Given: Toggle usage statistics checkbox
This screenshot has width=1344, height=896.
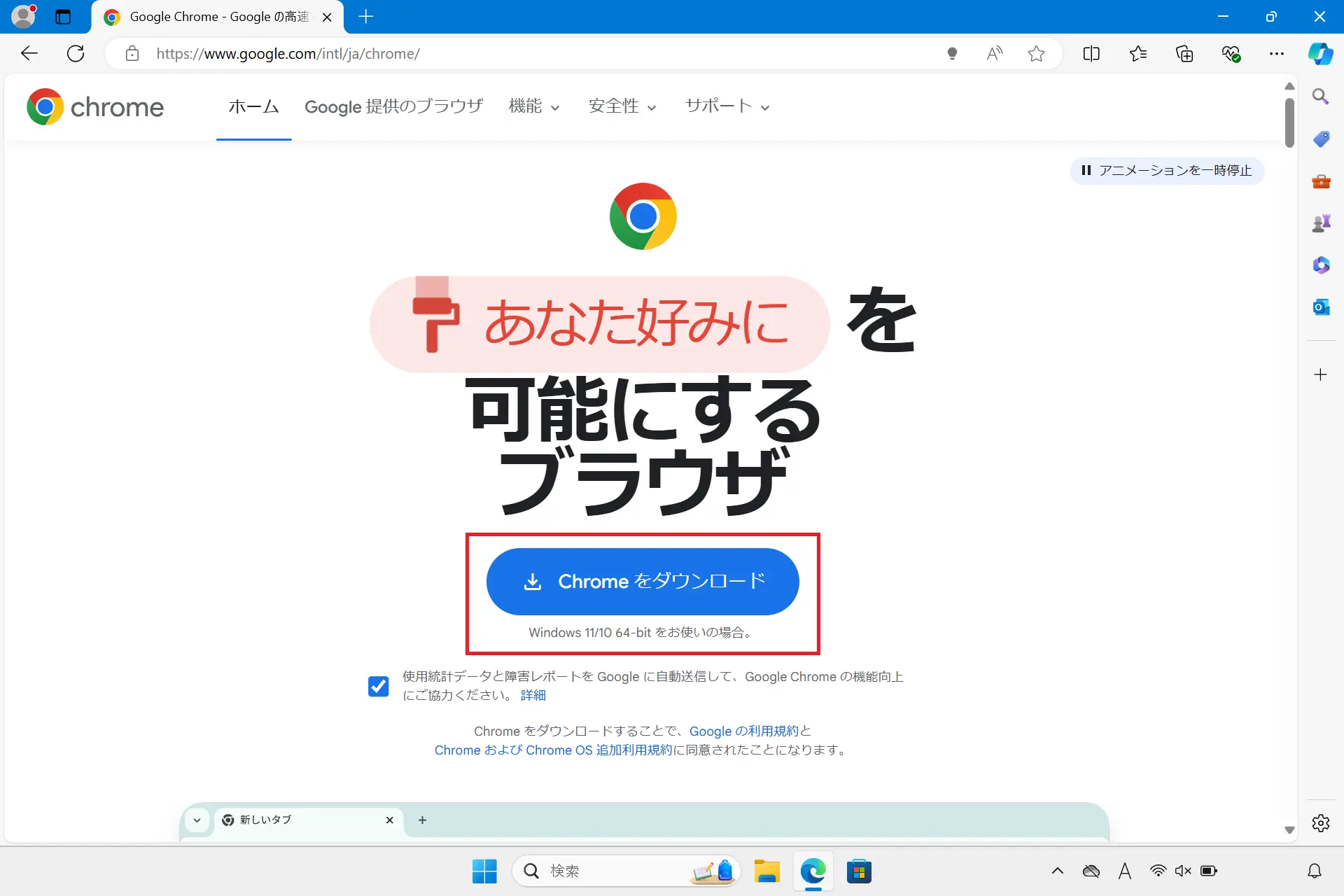Looking at the screenshot, I should point(378,686).
